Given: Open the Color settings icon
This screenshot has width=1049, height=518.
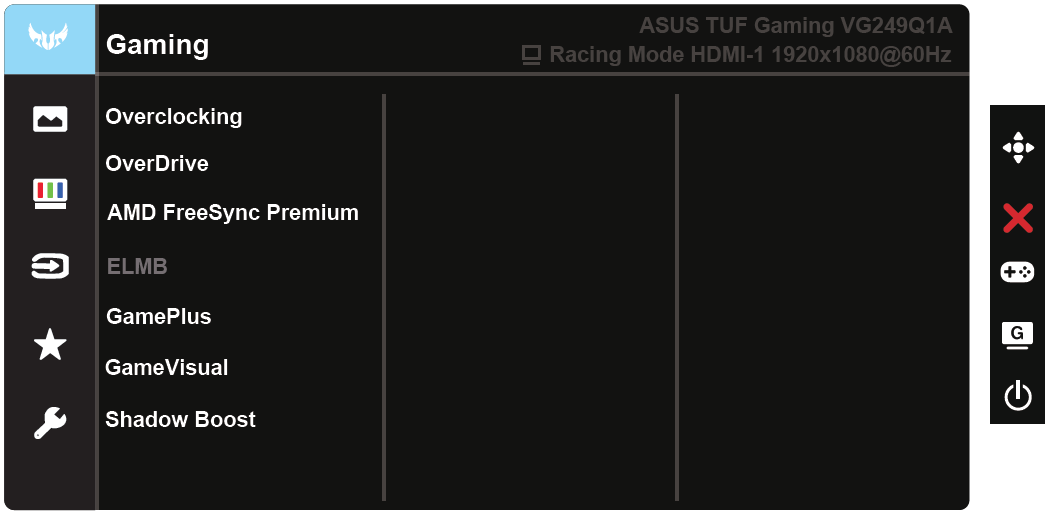Looking at the screenshot, I should tap(49, 193).
